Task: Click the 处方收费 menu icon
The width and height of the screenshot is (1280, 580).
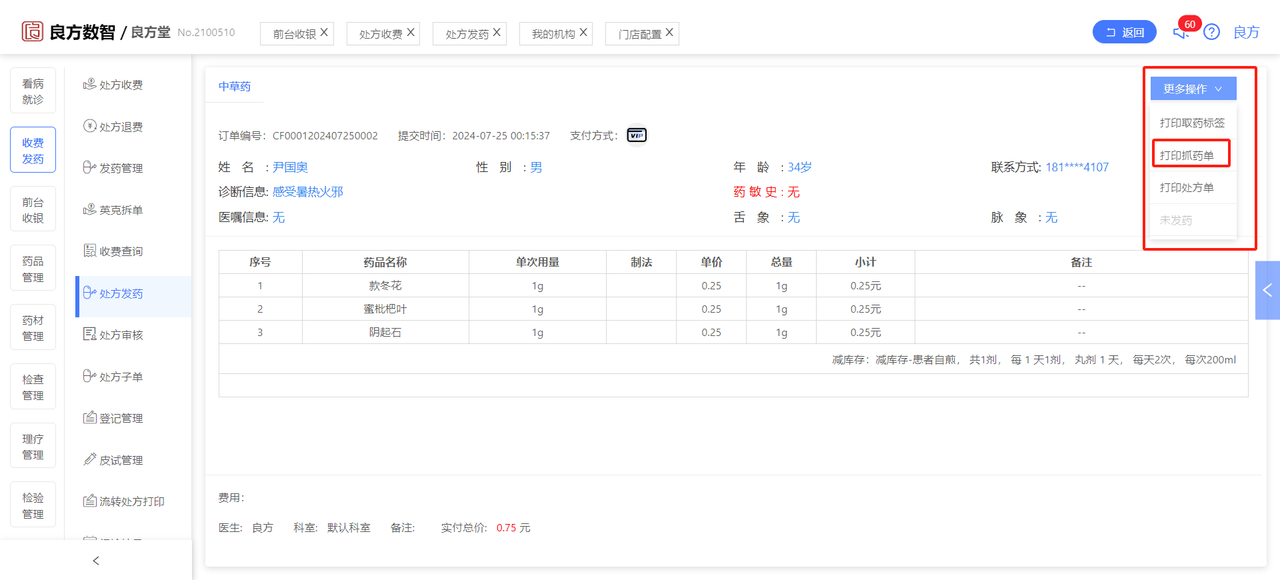Action: point(90,85)
